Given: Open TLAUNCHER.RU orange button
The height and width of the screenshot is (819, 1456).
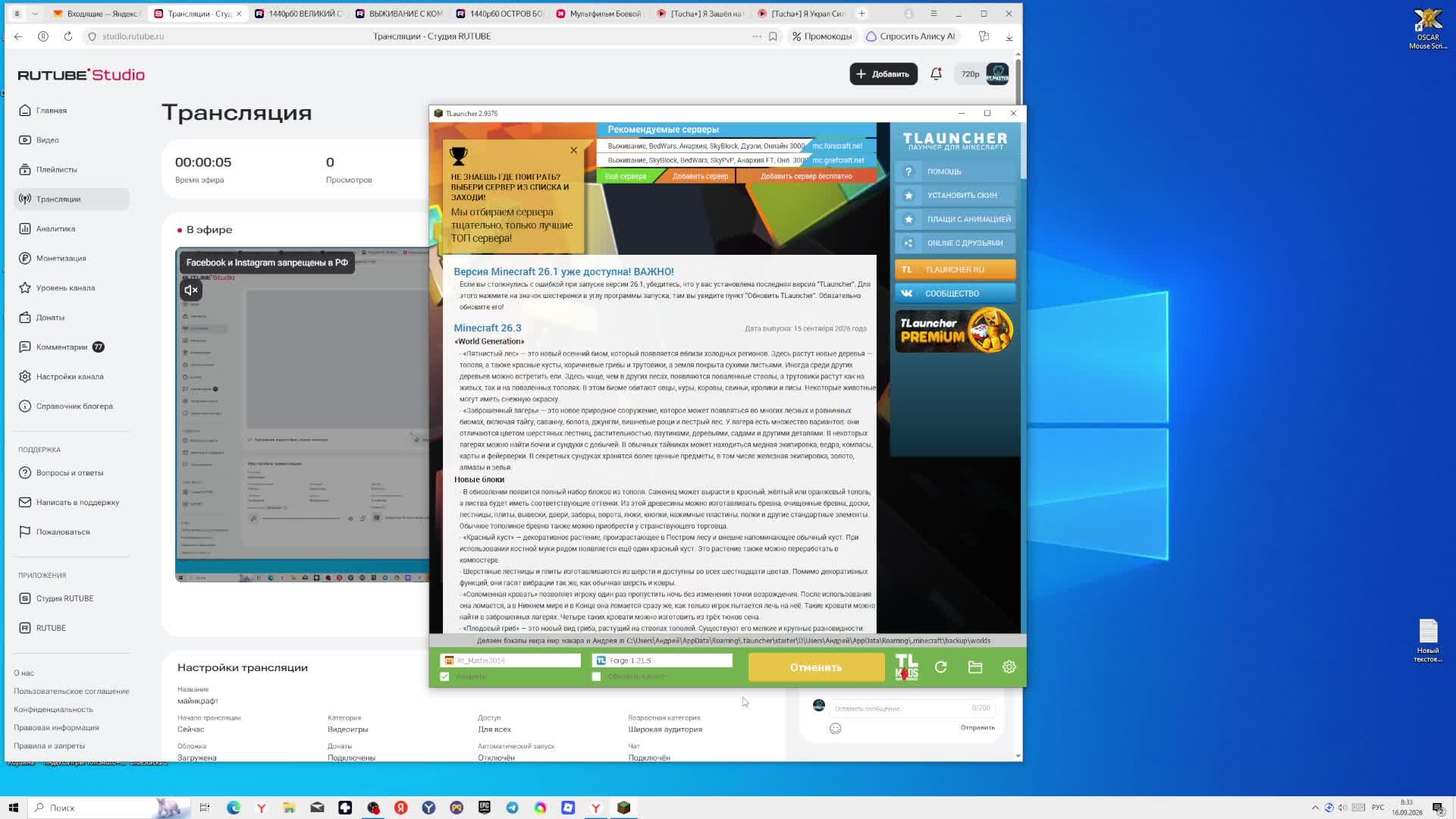Looking at the screenshot, I should (x=955, y=269).
